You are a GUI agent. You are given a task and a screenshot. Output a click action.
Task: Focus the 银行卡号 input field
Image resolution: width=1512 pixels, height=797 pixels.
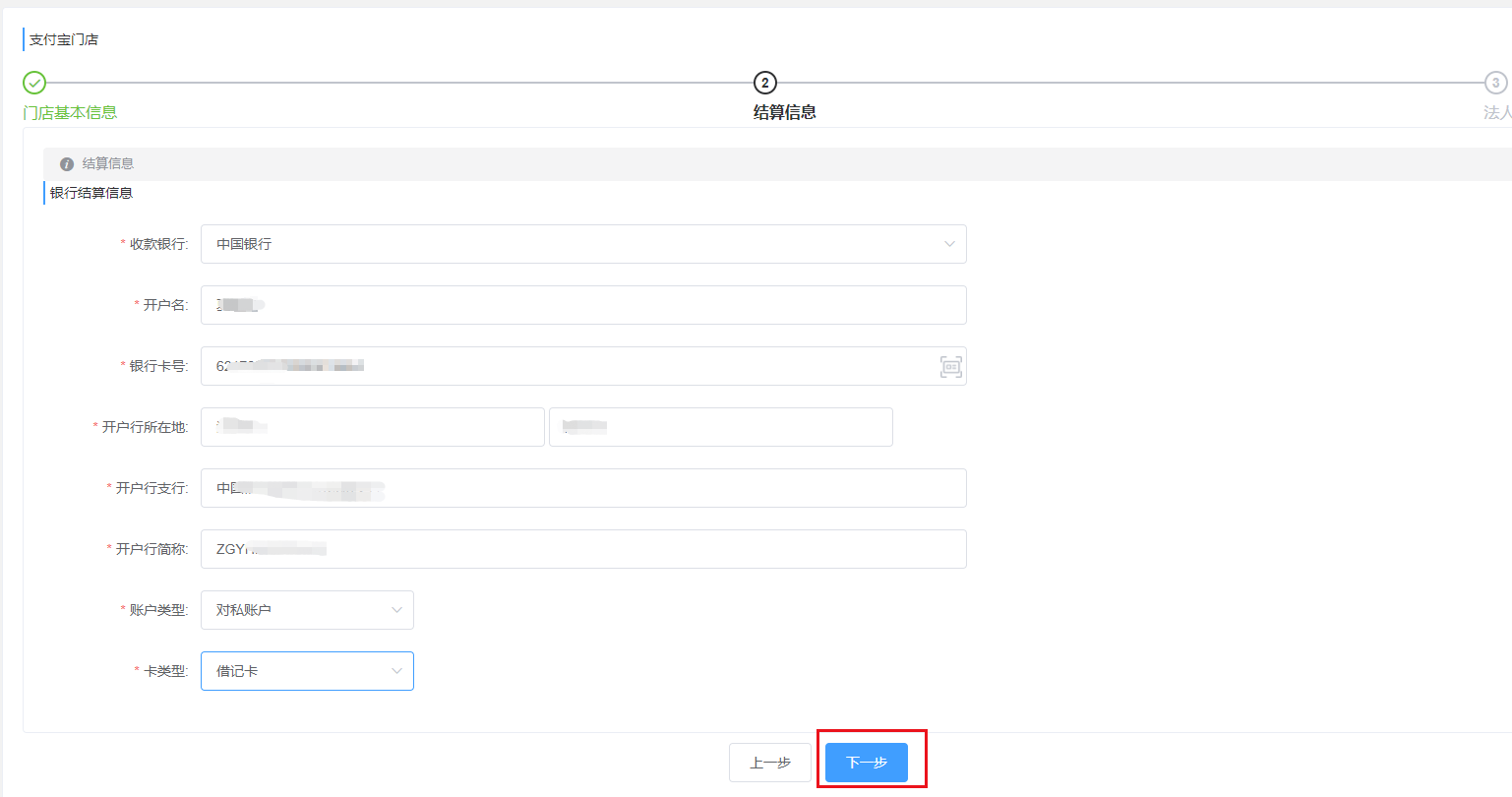click(x=583, y=366)
